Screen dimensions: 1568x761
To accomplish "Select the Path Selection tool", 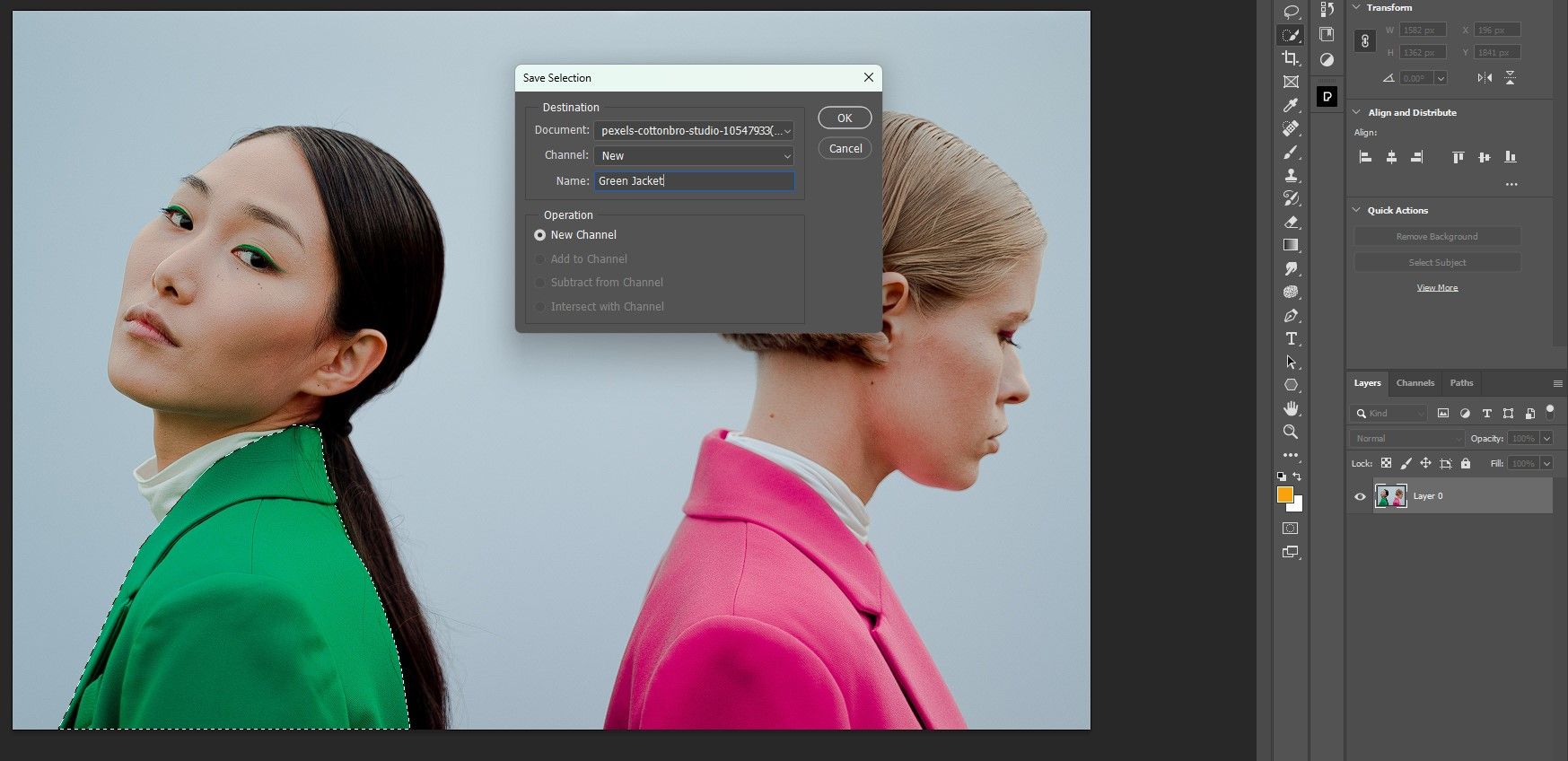I will [x=1291, y=362].
